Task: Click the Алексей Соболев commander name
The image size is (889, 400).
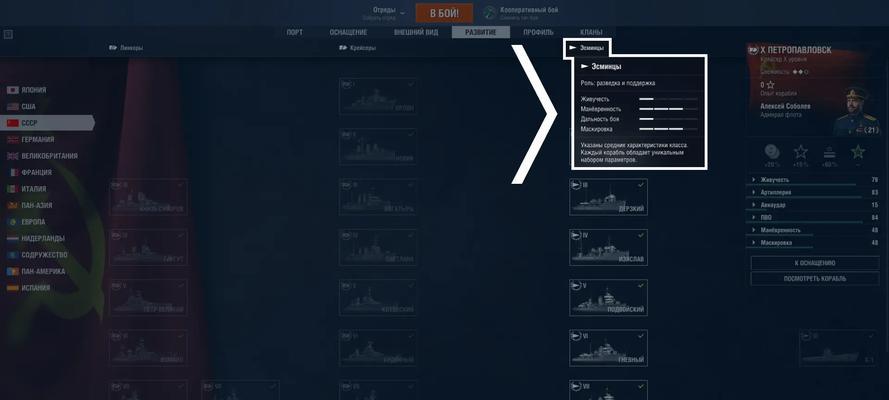Action: (785, 106)
